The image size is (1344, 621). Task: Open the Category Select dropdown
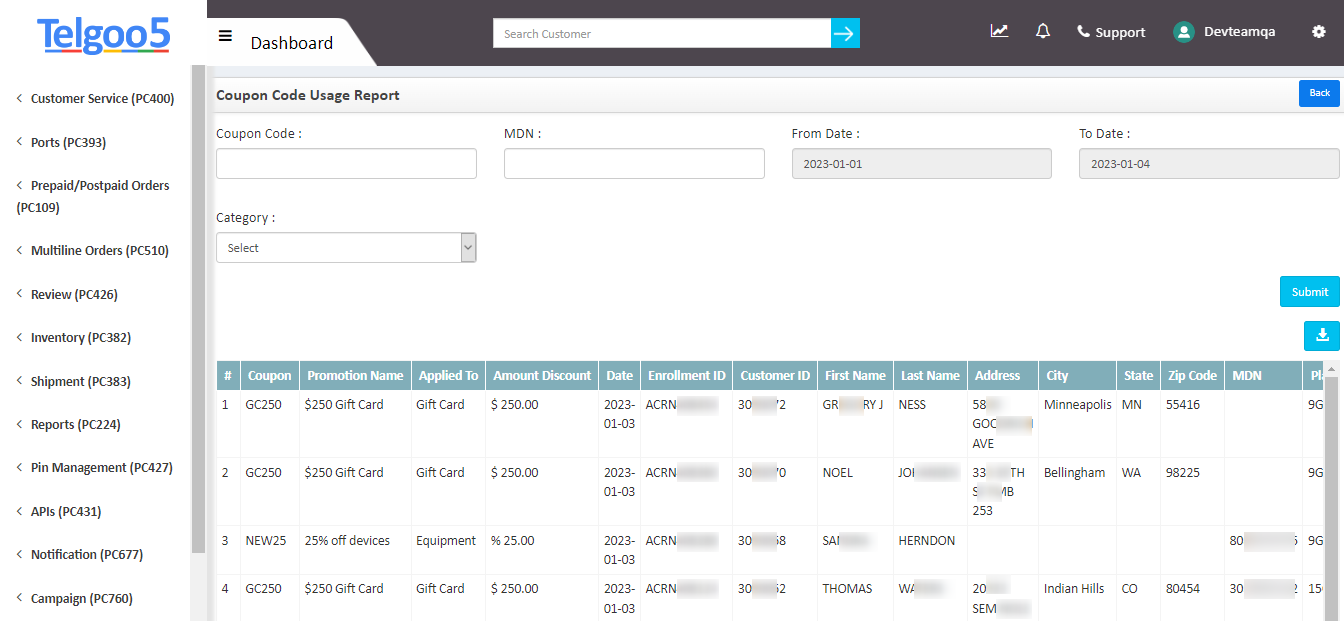(346, 248)
